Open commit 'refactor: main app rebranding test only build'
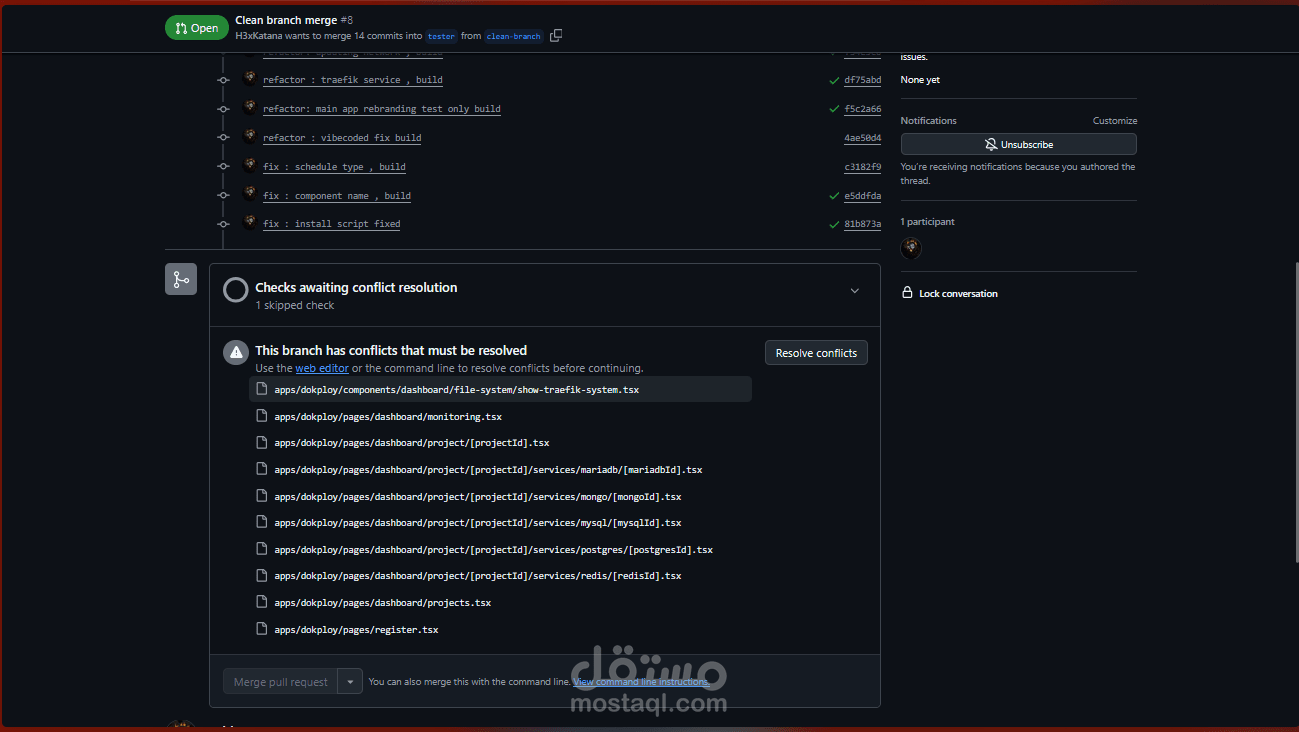 point(382,109)
